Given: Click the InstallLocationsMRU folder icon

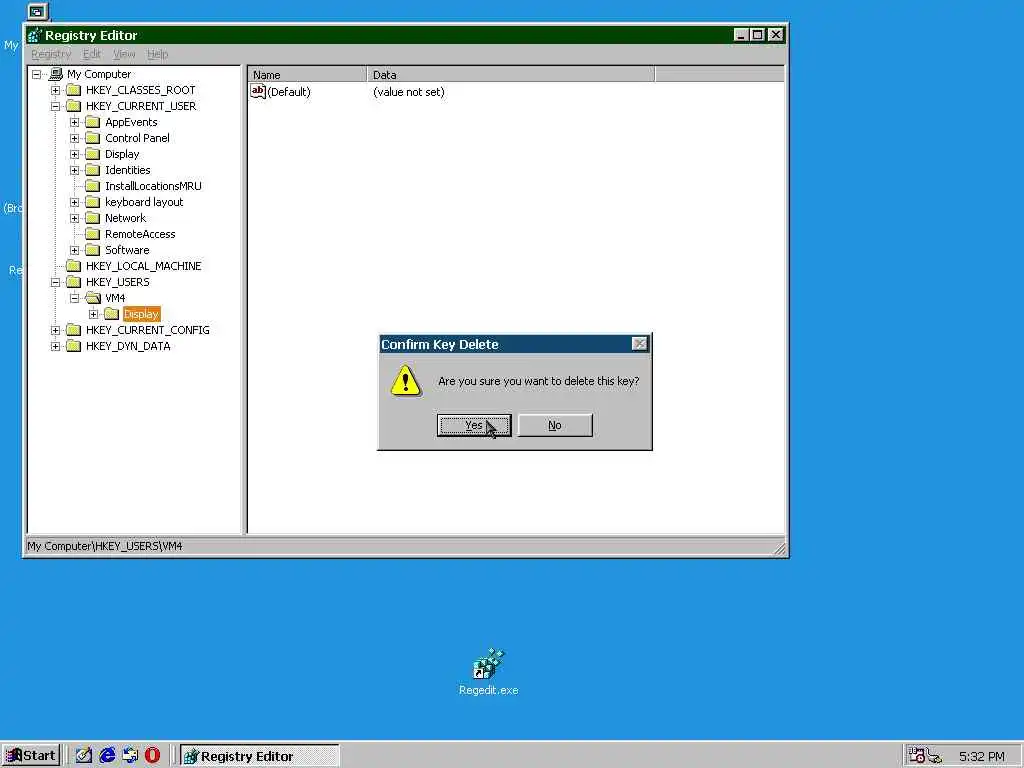Looking at the screenshot, I should [x=93, y=186].
